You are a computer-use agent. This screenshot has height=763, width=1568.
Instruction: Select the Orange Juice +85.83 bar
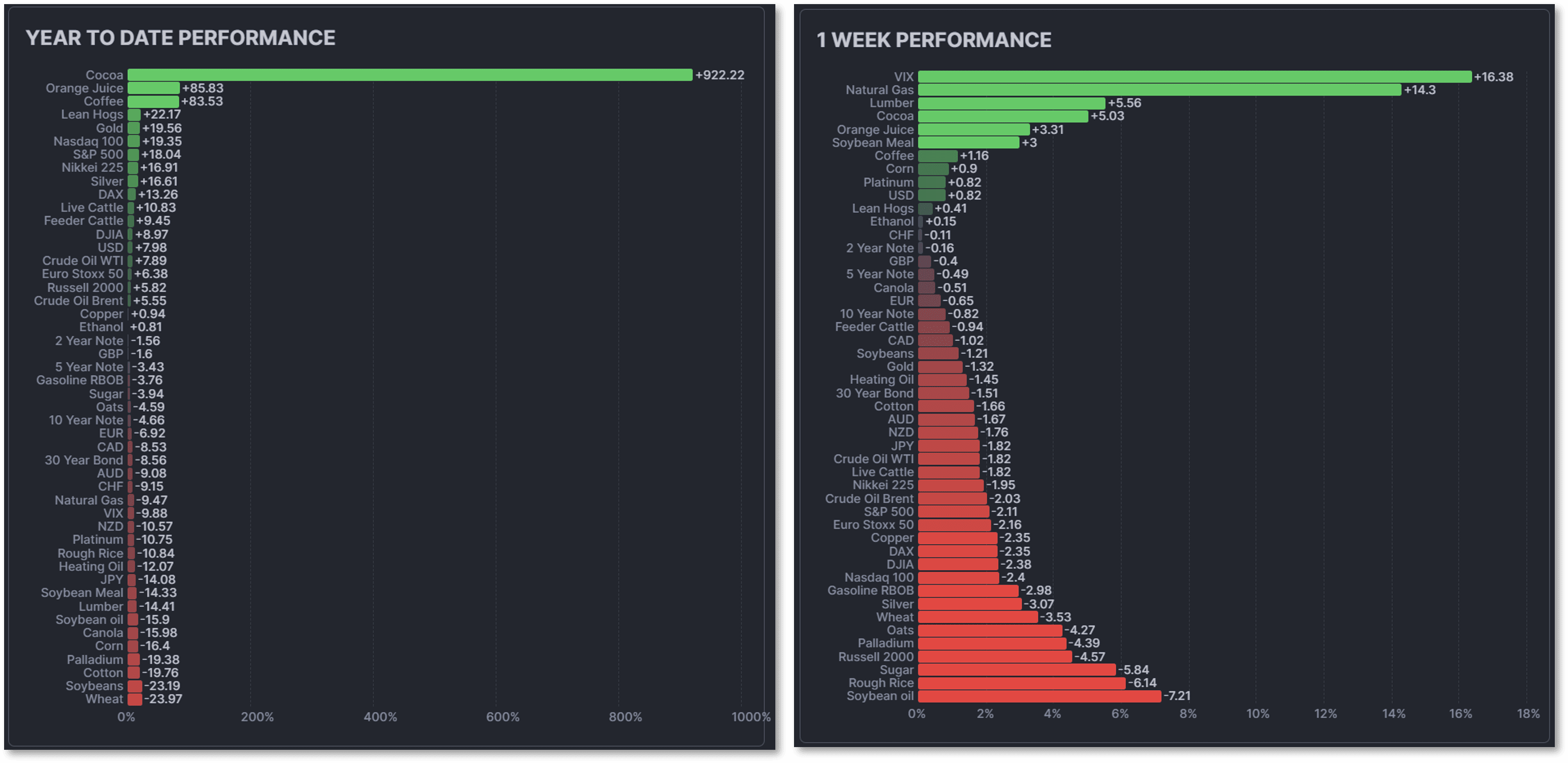(x=153, y=88)
